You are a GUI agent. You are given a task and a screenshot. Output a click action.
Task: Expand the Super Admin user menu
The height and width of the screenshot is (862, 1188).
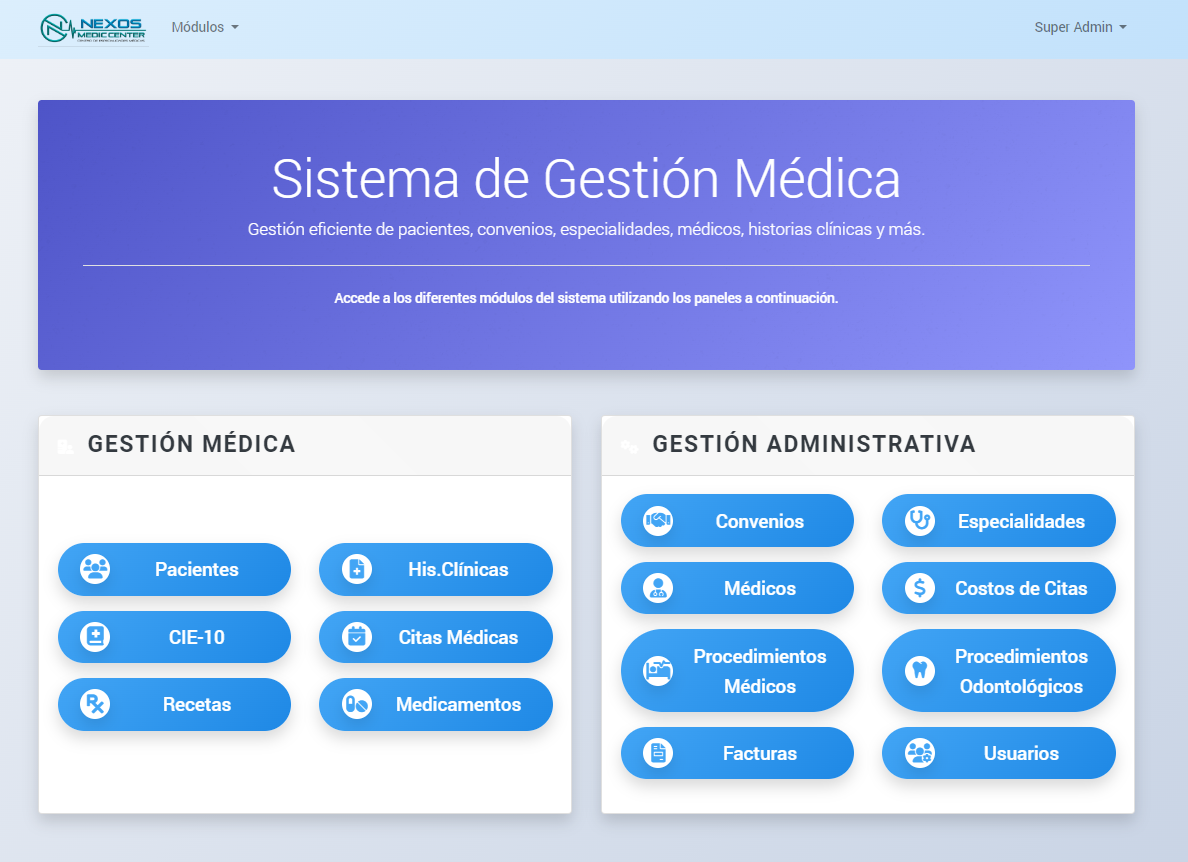pos(1079,28)
